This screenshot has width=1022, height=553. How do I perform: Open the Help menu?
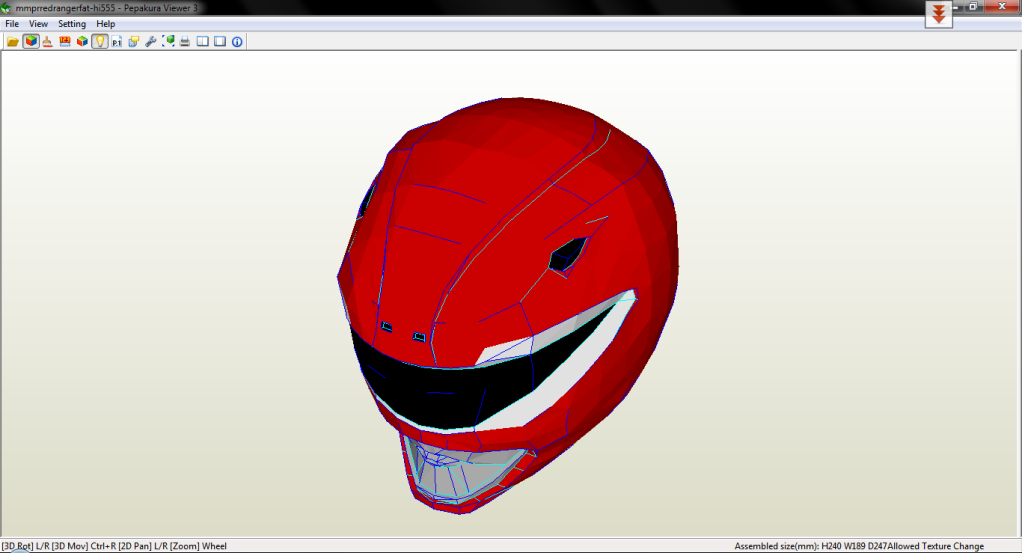pos(106,24)
